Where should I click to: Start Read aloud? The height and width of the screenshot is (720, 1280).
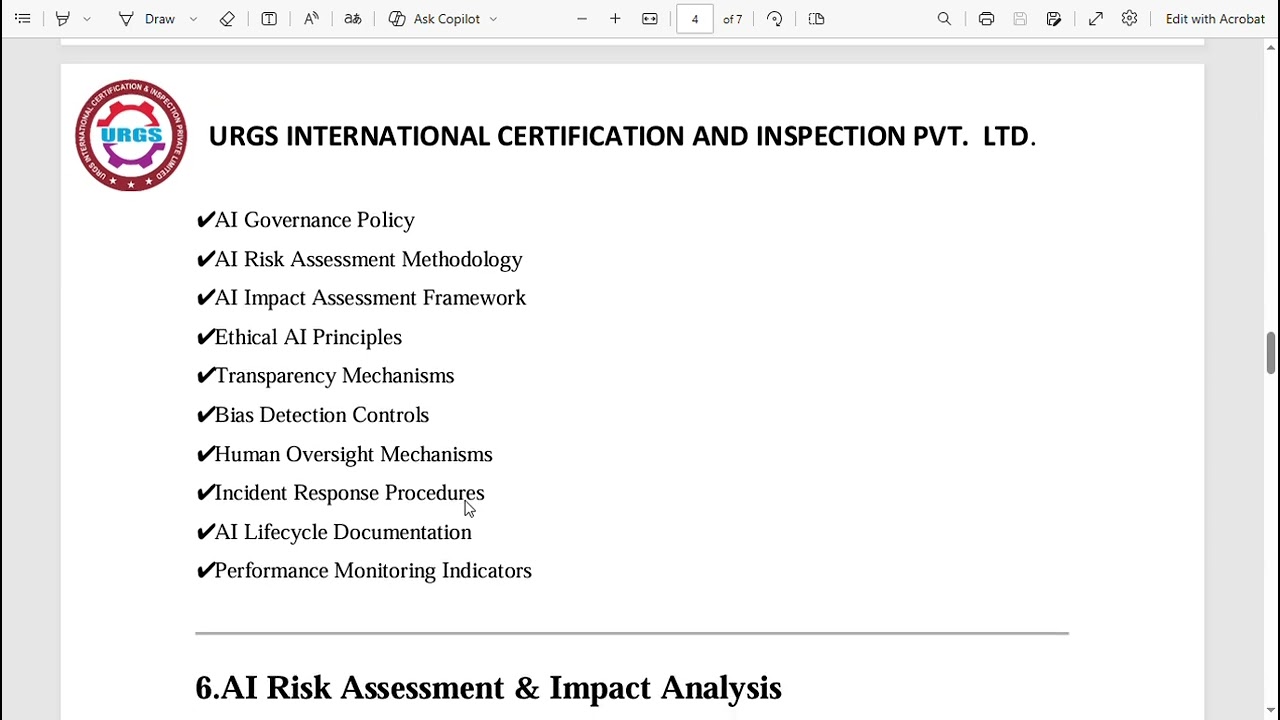(x=311, y=19)
